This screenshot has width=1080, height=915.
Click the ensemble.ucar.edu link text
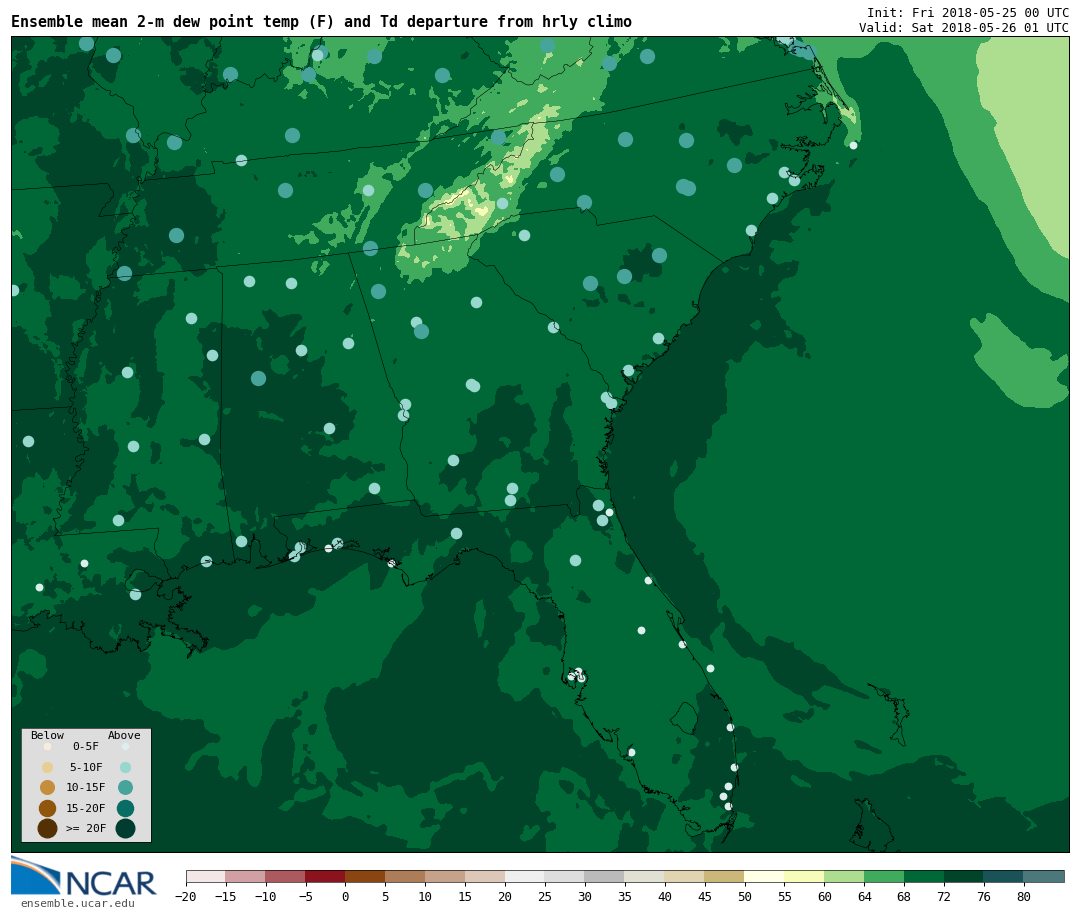[78, 903]
